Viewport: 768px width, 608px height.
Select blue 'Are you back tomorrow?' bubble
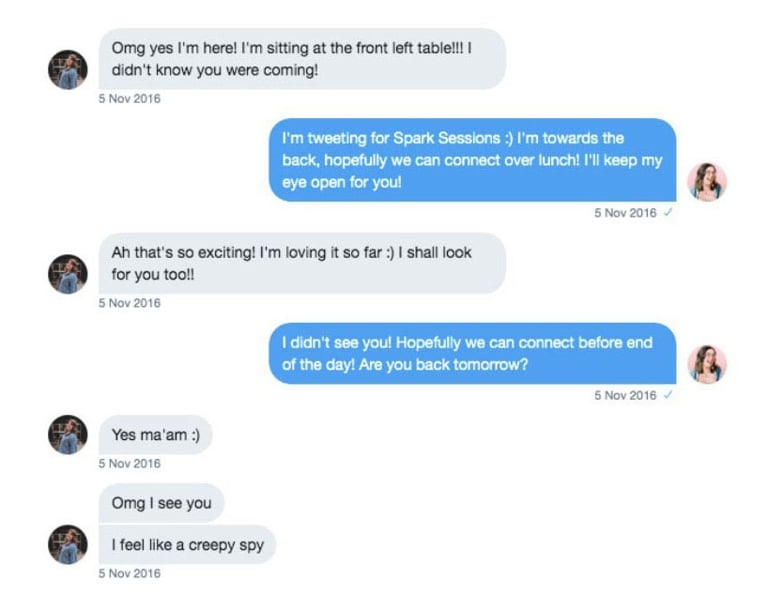[473, 353]
